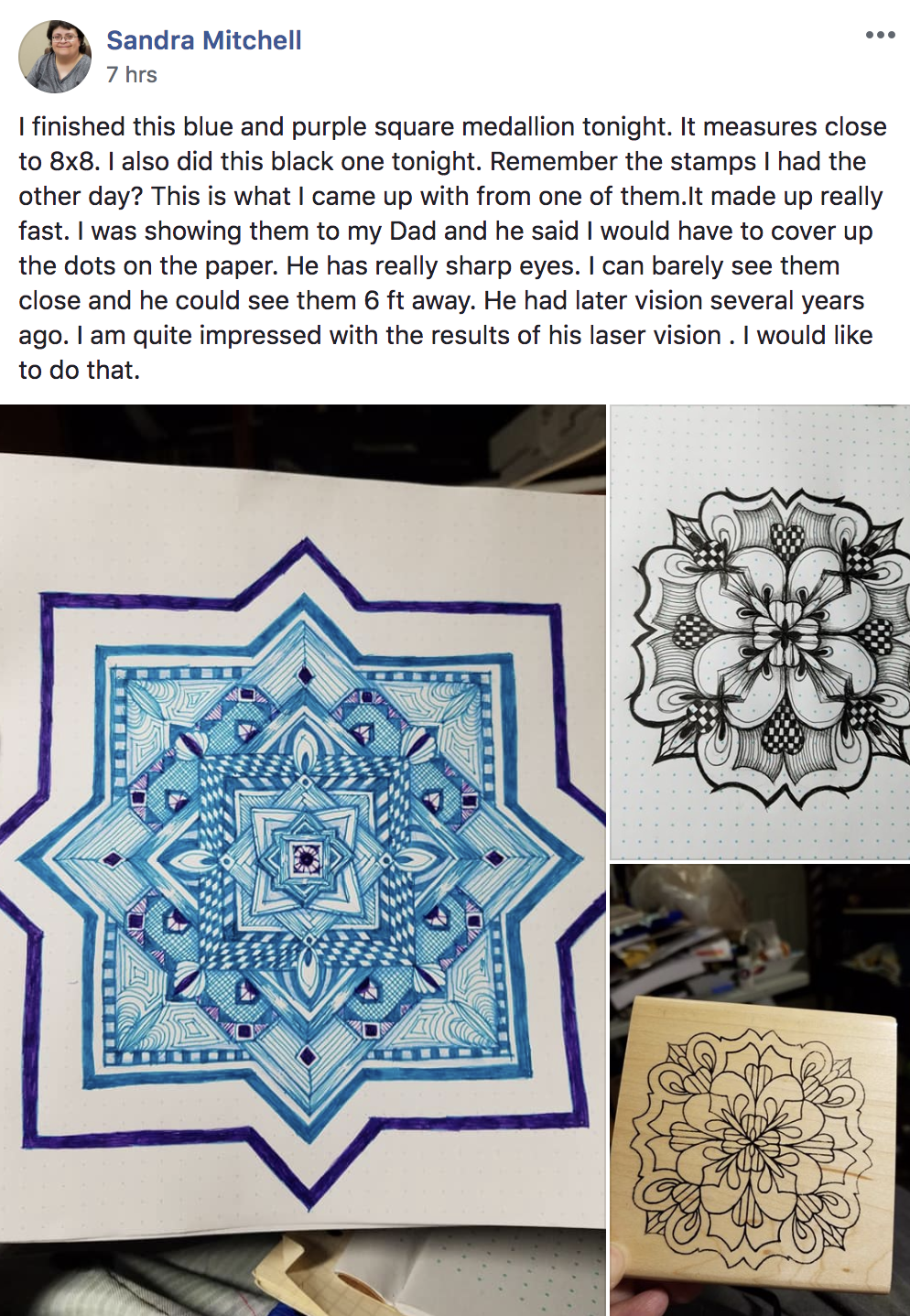
Task: Open the black ink mandala photo
Action: pyautogui.click(x=760, y=631)
